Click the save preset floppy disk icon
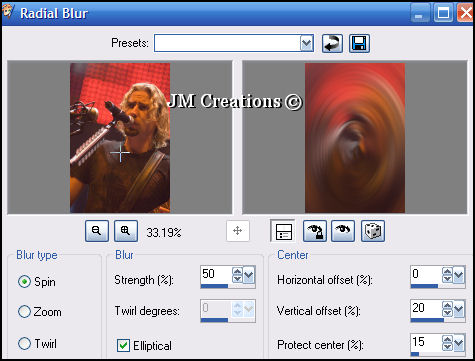Screen dimensions: 475x361 [x=359, y=43]
